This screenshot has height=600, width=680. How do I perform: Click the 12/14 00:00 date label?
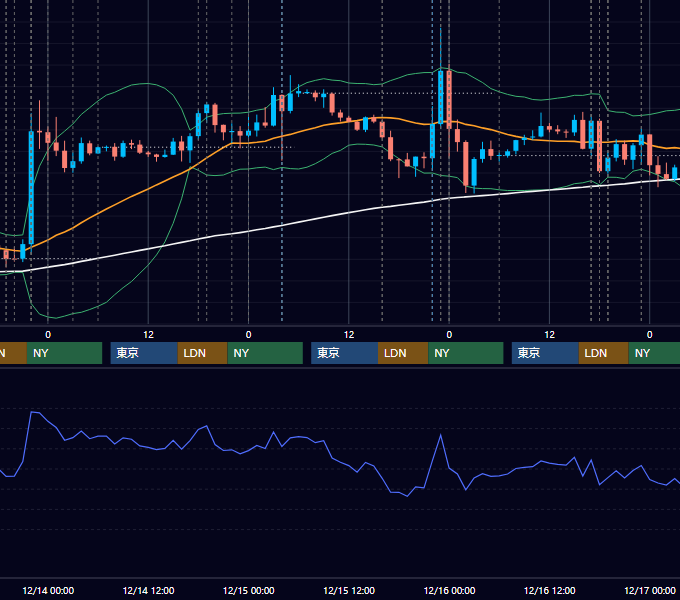(48, 590)
